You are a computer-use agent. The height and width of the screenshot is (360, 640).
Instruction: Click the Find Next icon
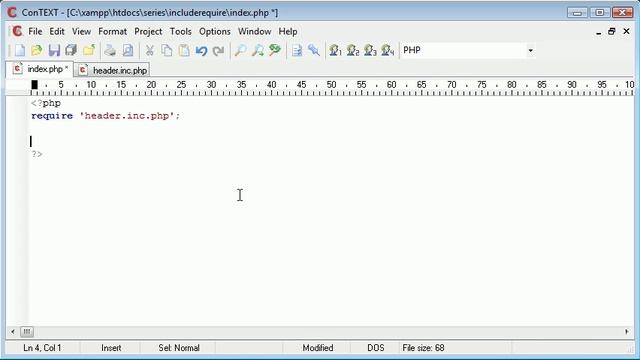(x=258, y=51)
